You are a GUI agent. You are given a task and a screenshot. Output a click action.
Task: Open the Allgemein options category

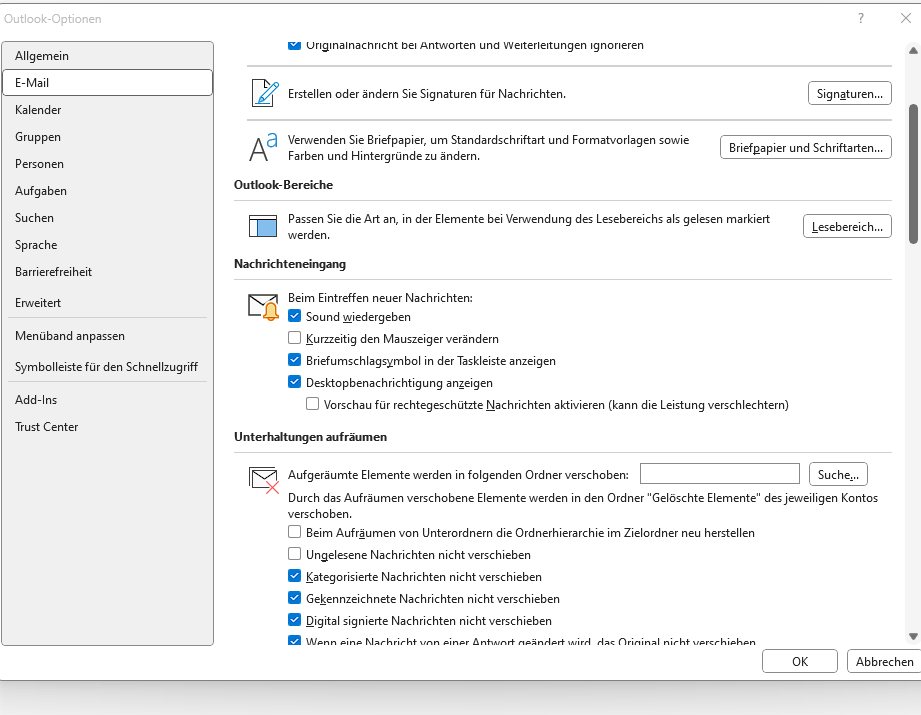(x=107, y=56)
